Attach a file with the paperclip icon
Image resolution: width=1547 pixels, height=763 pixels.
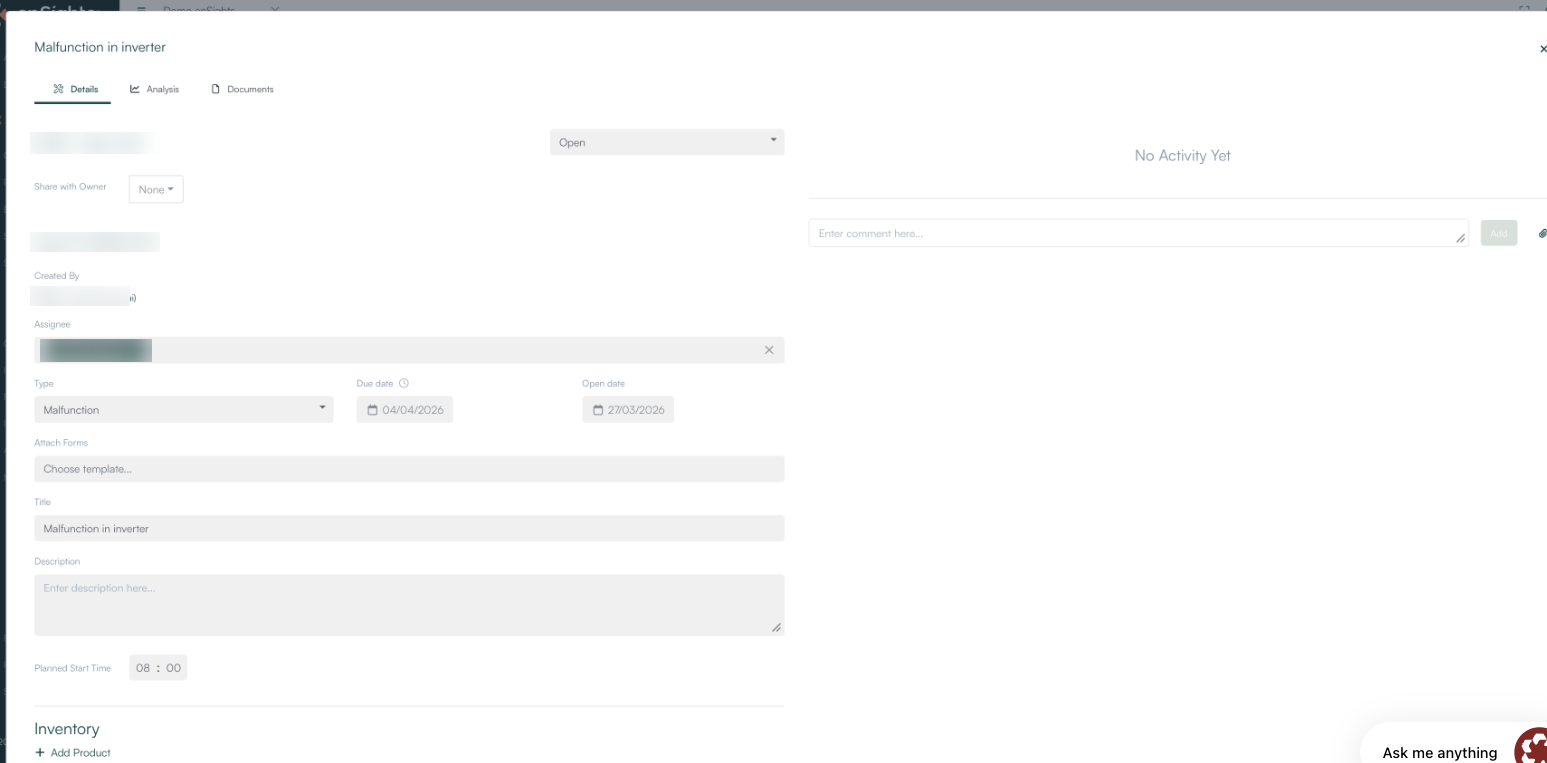pos(1541,233)
